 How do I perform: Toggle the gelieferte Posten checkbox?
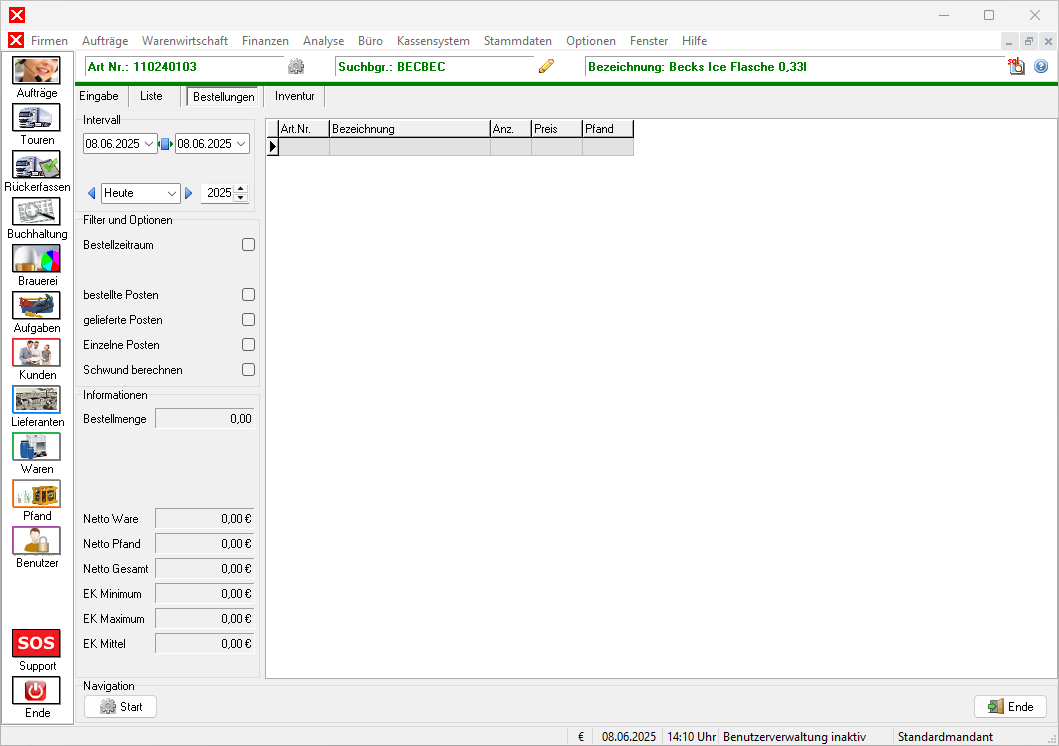[x=248, y=320]
